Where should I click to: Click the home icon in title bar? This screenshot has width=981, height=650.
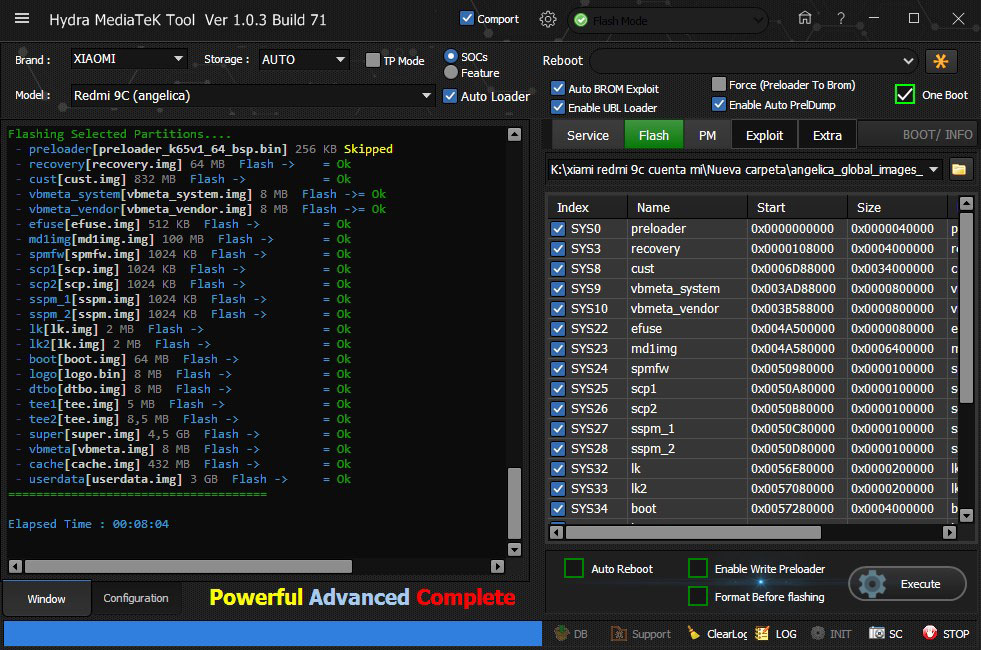tap(805, 18)
